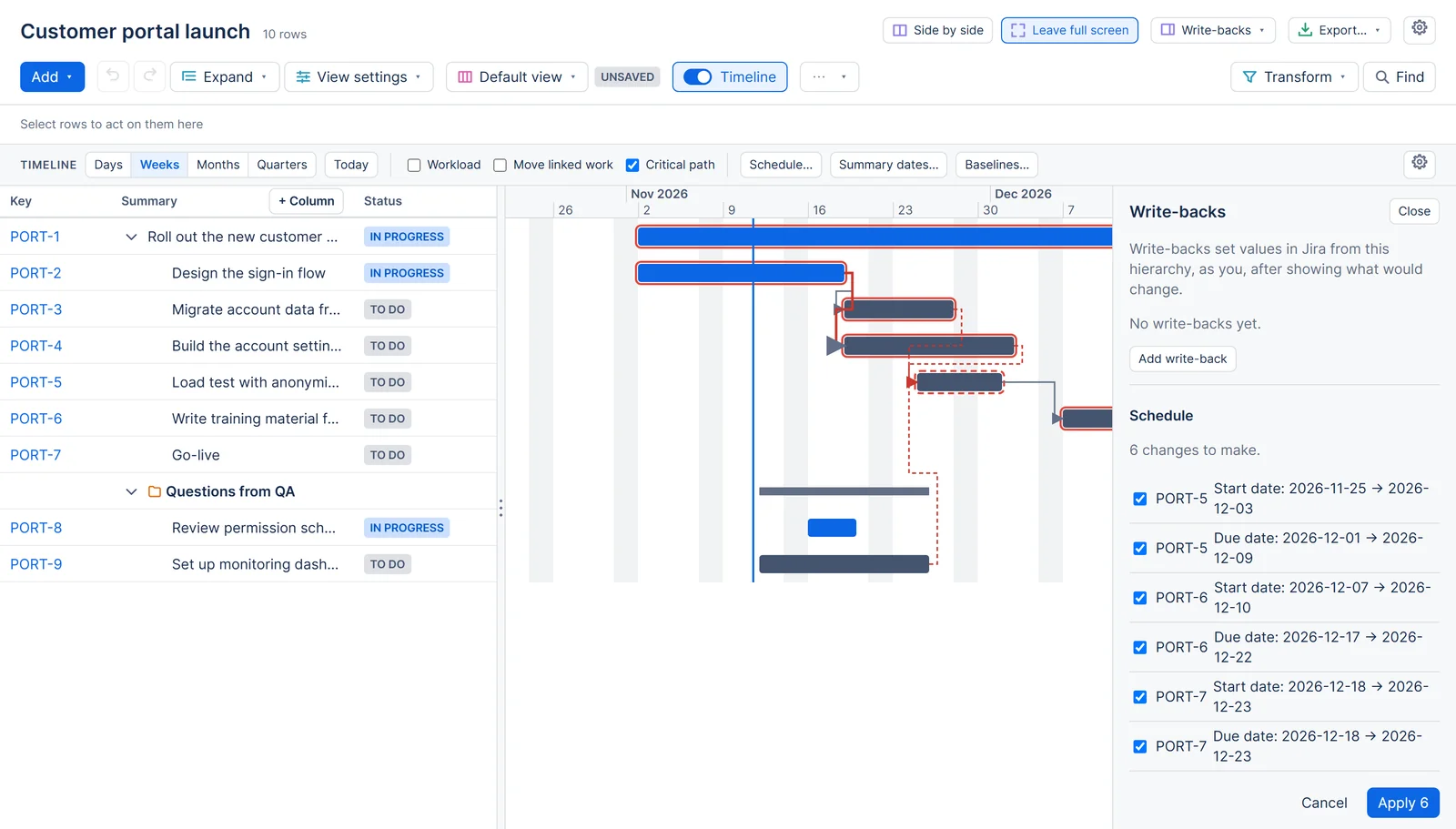Toggle the Timeline switch
The height and width of the screenshot is (829, 1456).
click(x=698, y=76)
